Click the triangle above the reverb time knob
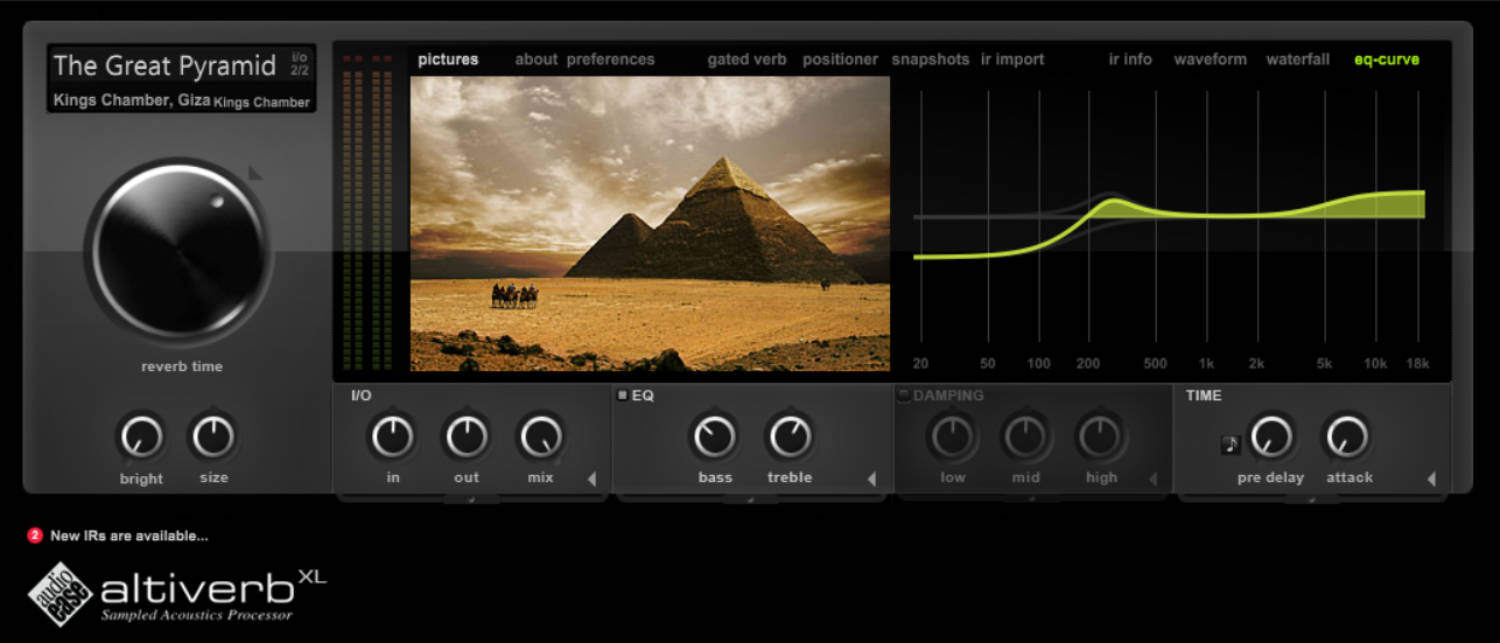Image resolution: width=1500 pixels, height=643 pixels. point(255,173)
